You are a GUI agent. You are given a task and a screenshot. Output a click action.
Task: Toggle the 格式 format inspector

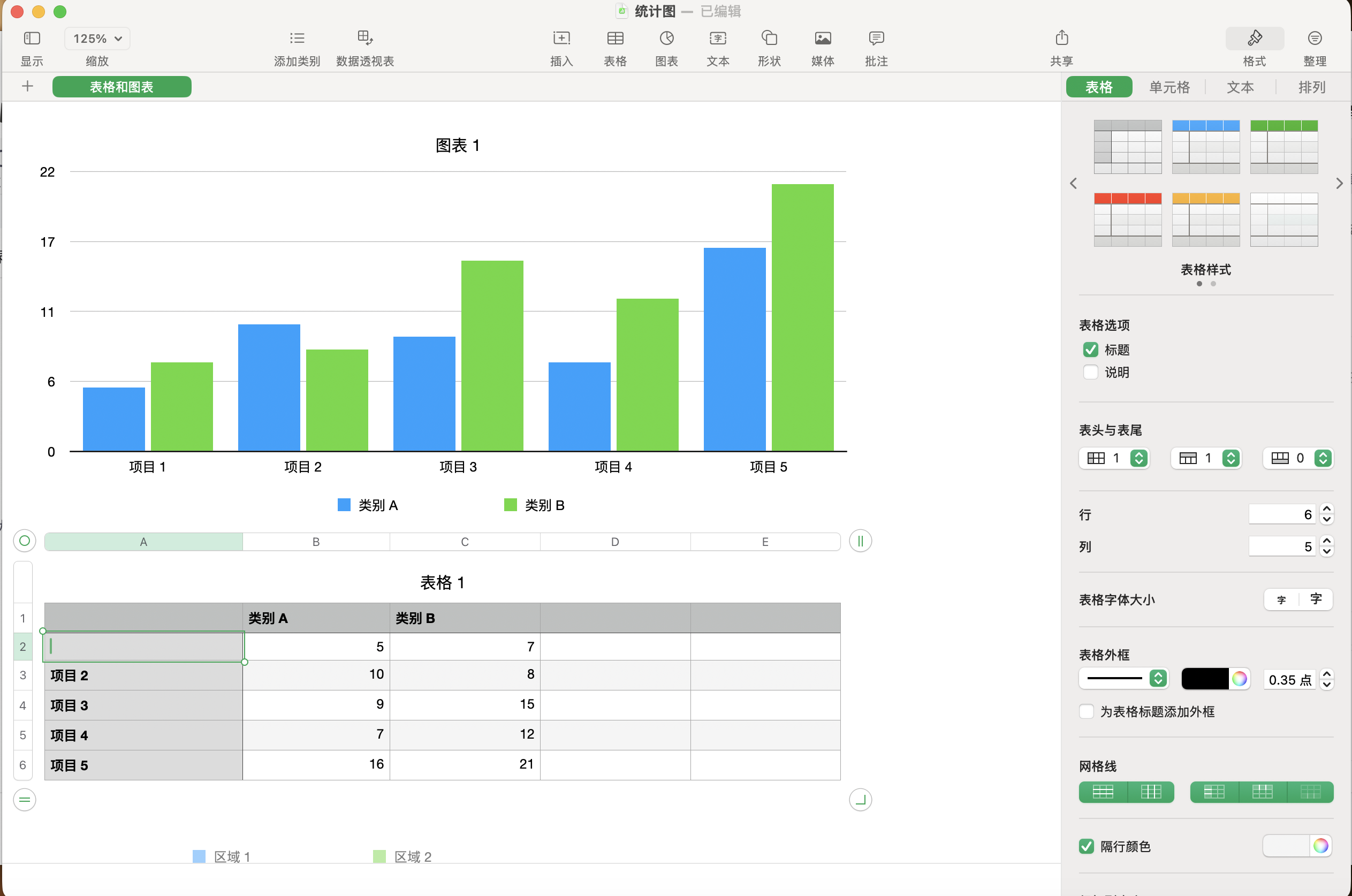point(1254,39)
